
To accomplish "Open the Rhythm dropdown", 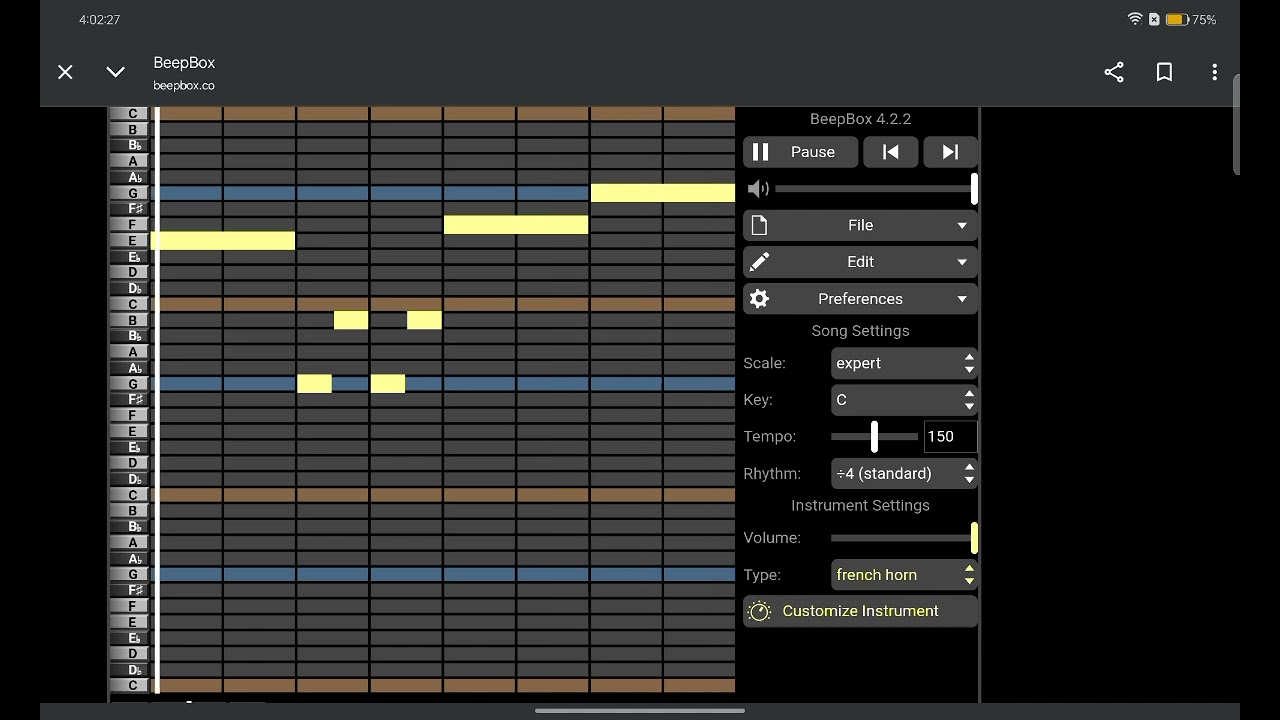I will (904, 473).
